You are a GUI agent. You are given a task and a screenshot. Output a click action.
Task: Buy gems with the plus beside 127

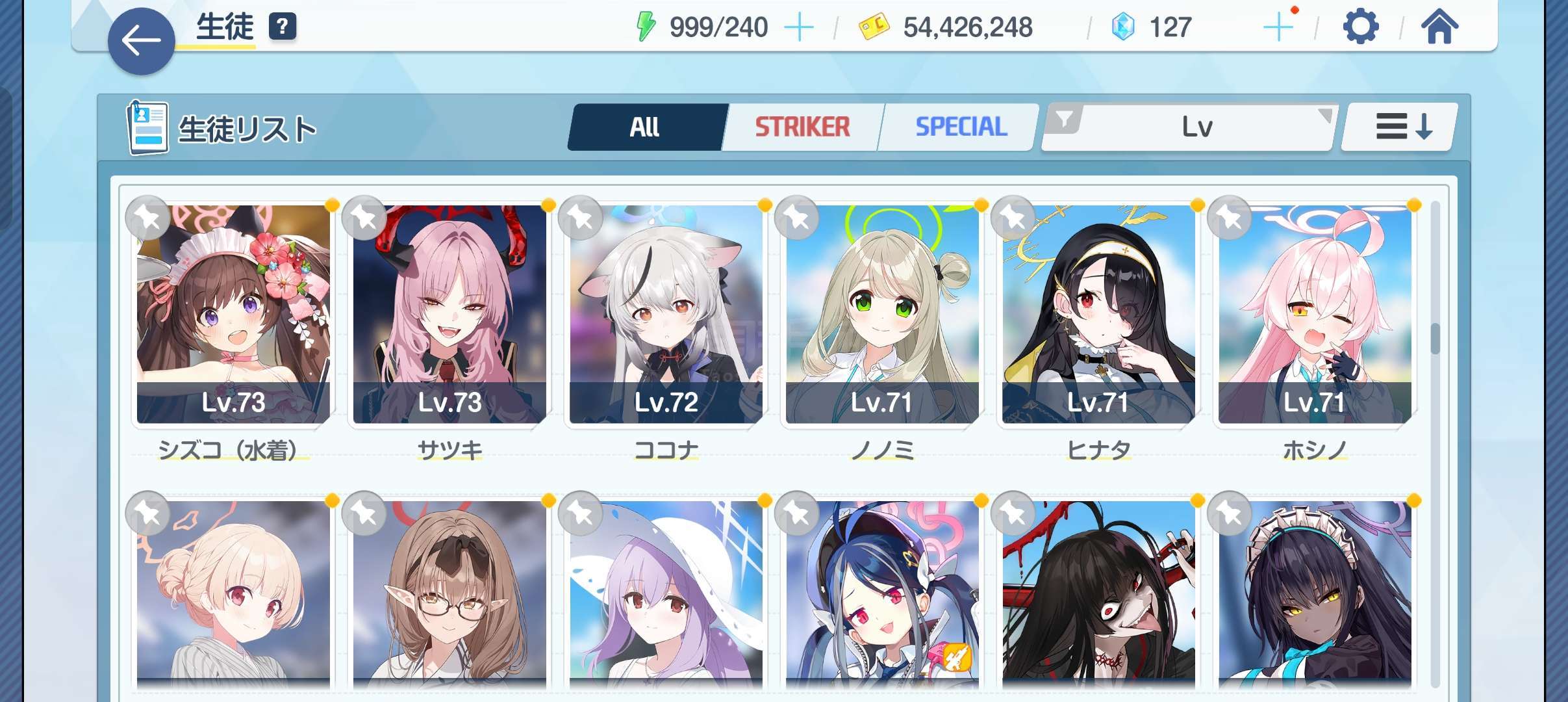click(x=1278, y=27)
